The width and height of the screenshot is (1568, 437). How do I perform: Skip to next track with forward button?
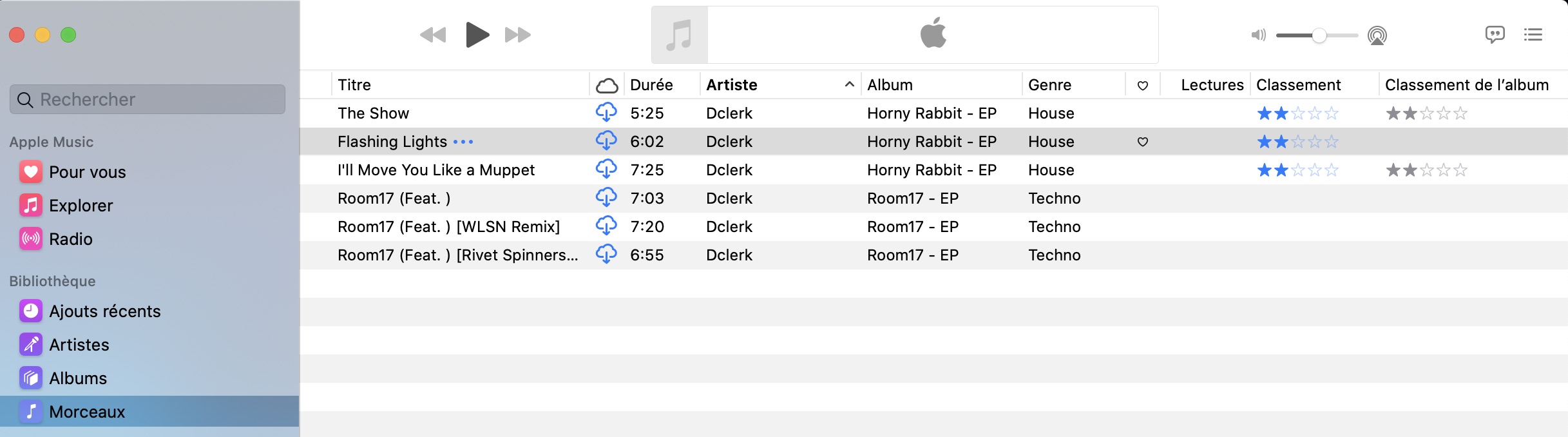click(517, 35)
